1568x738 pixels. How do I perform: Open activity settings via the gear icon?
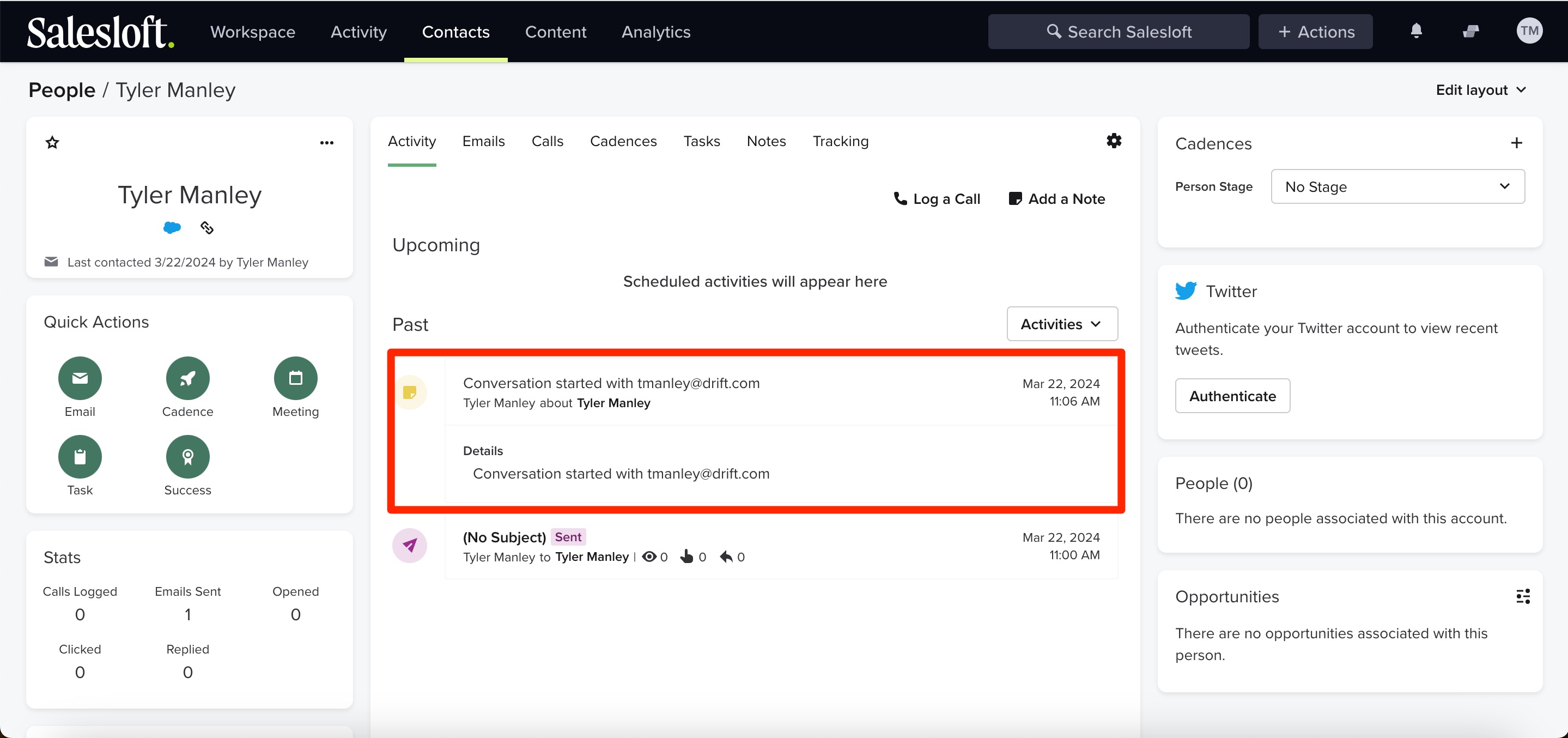[x=1113, y=141]
